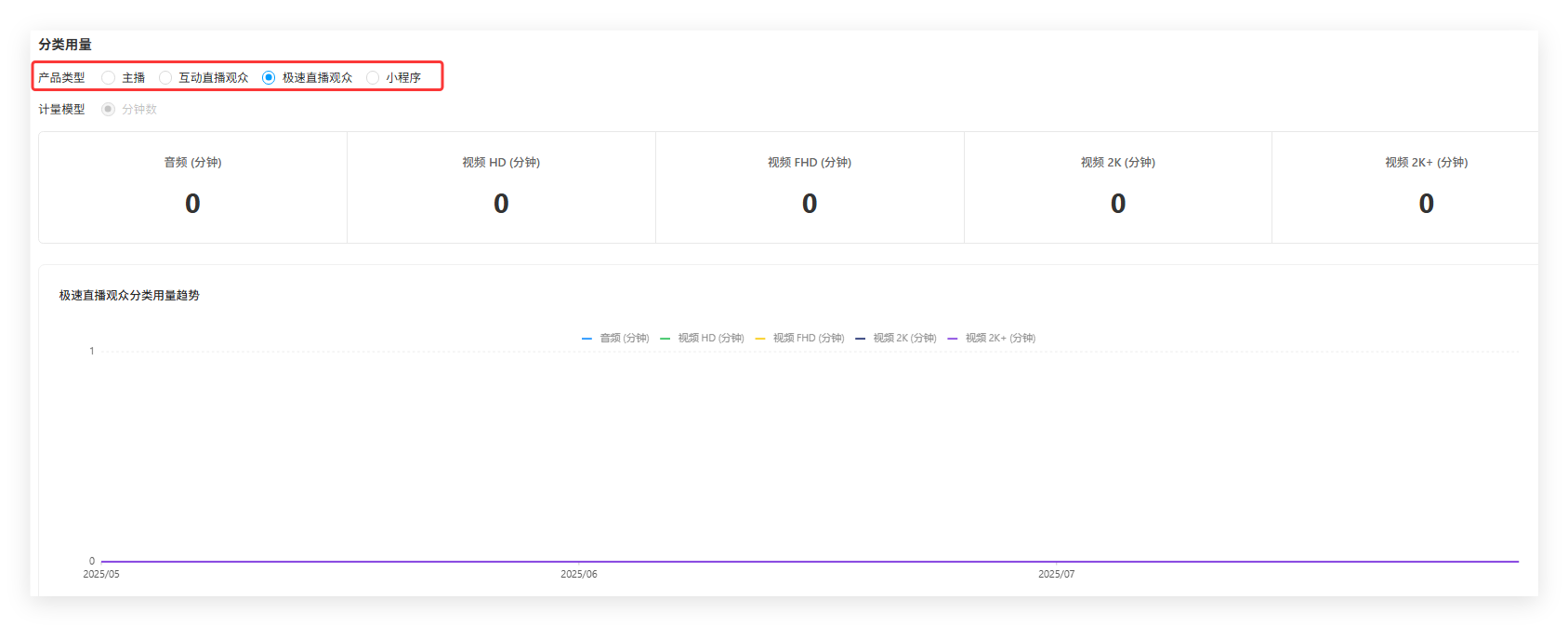The width and height of the screenshot is (1568, 626).
Task: Click the 2025/07 x-axis date label
Action: coord(1056,575)
